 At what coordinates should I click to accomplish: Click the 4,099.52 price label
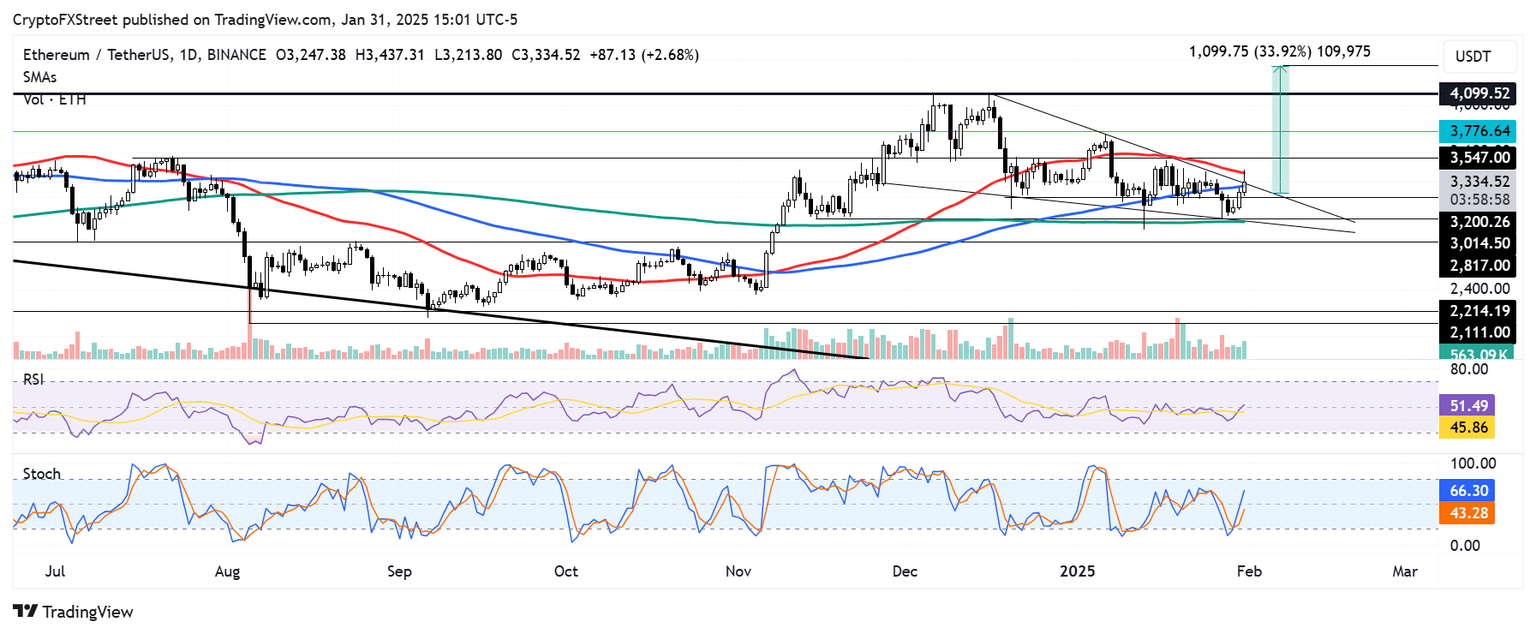[x=1477, y=93]
